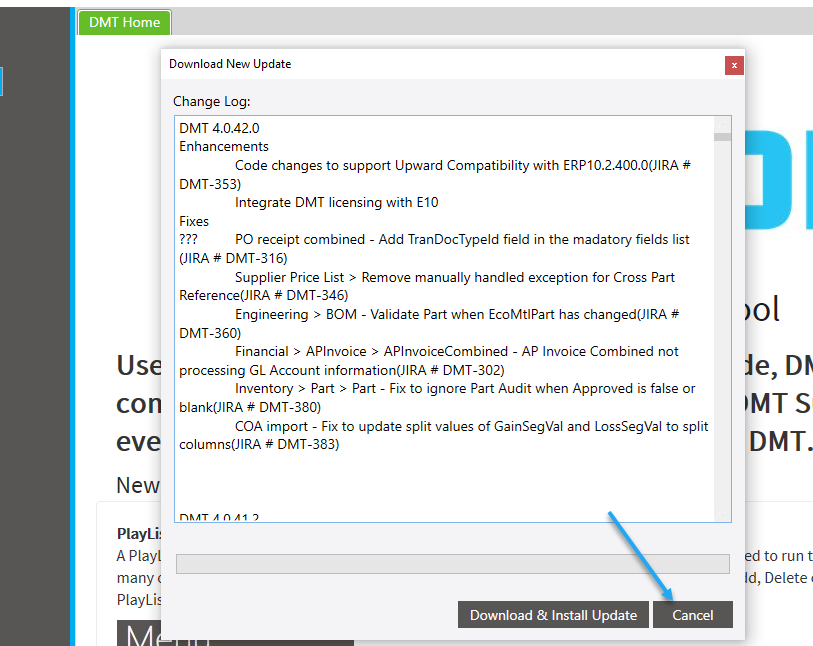Click the change log scrollbar thumb
This screenshot has width=813, height=646.
point(722,137)
